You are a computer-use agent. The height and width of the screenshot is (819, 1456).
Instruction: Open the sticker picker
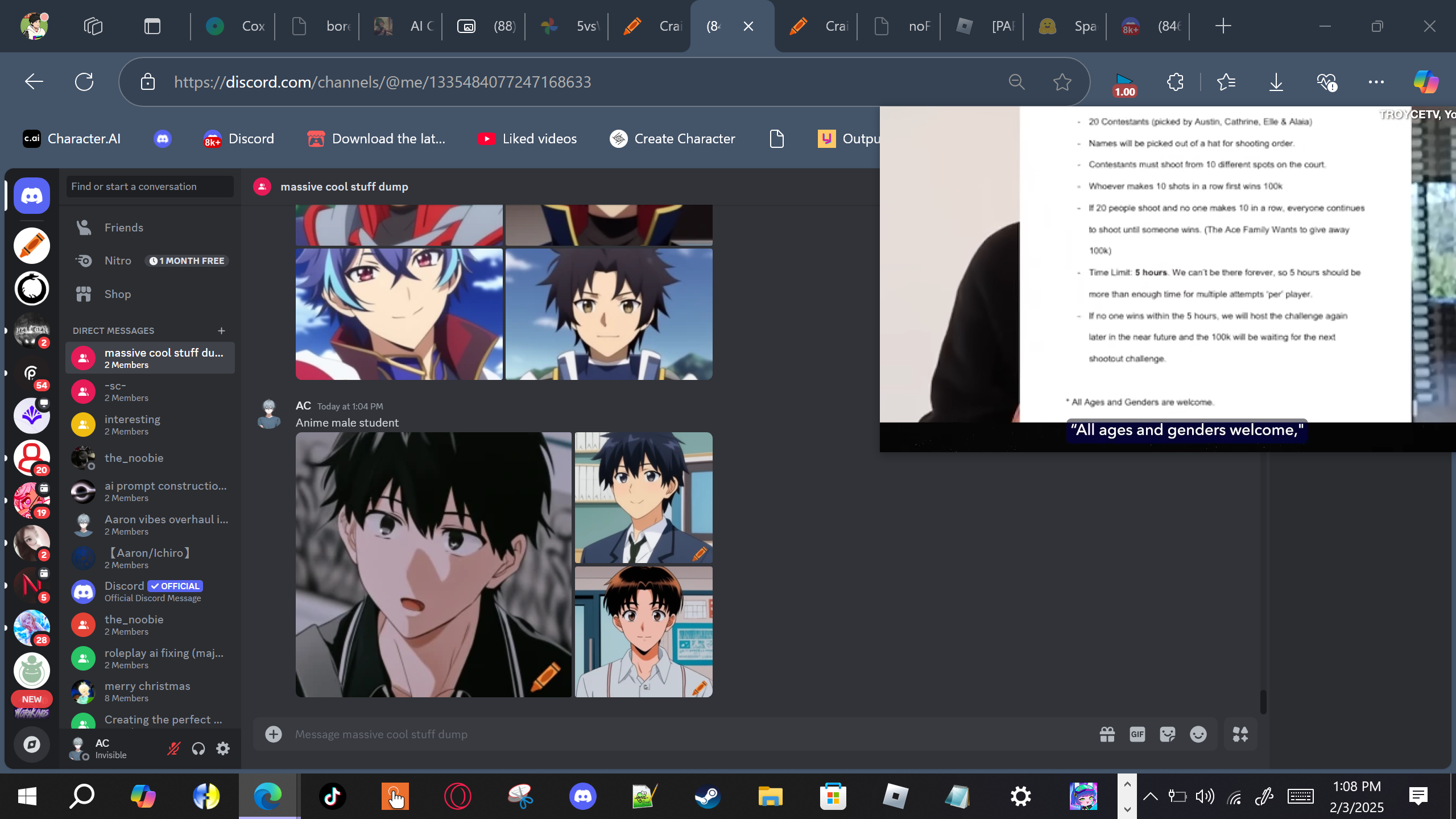coord(1168,734)
